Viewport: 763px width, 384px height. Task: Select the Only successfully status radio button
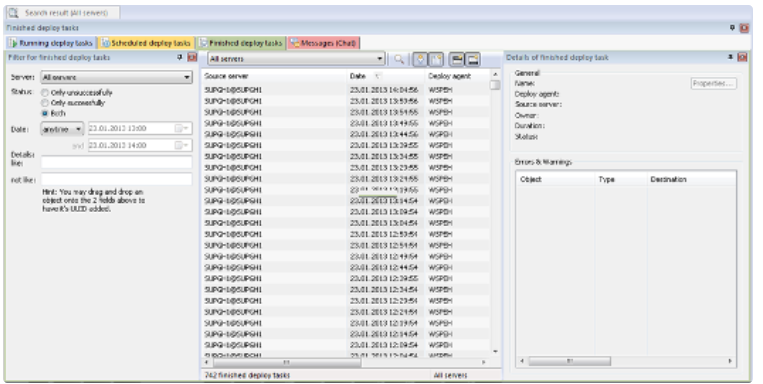point(45,103)
